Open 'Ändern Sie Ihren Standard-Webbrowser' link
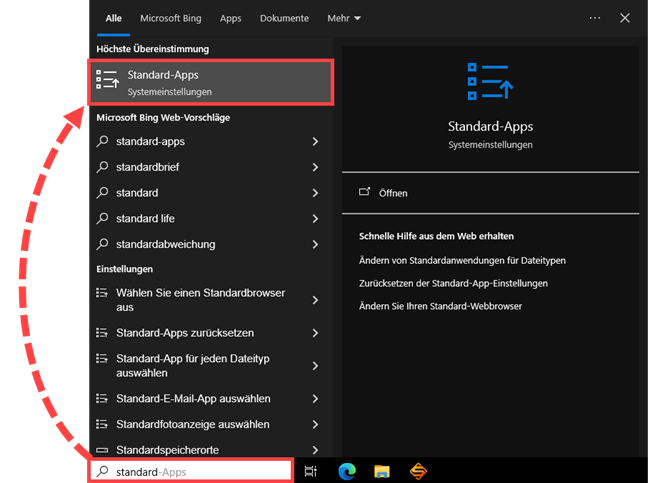The width and height of the screenshot is (650, 483). click(440, 306)
